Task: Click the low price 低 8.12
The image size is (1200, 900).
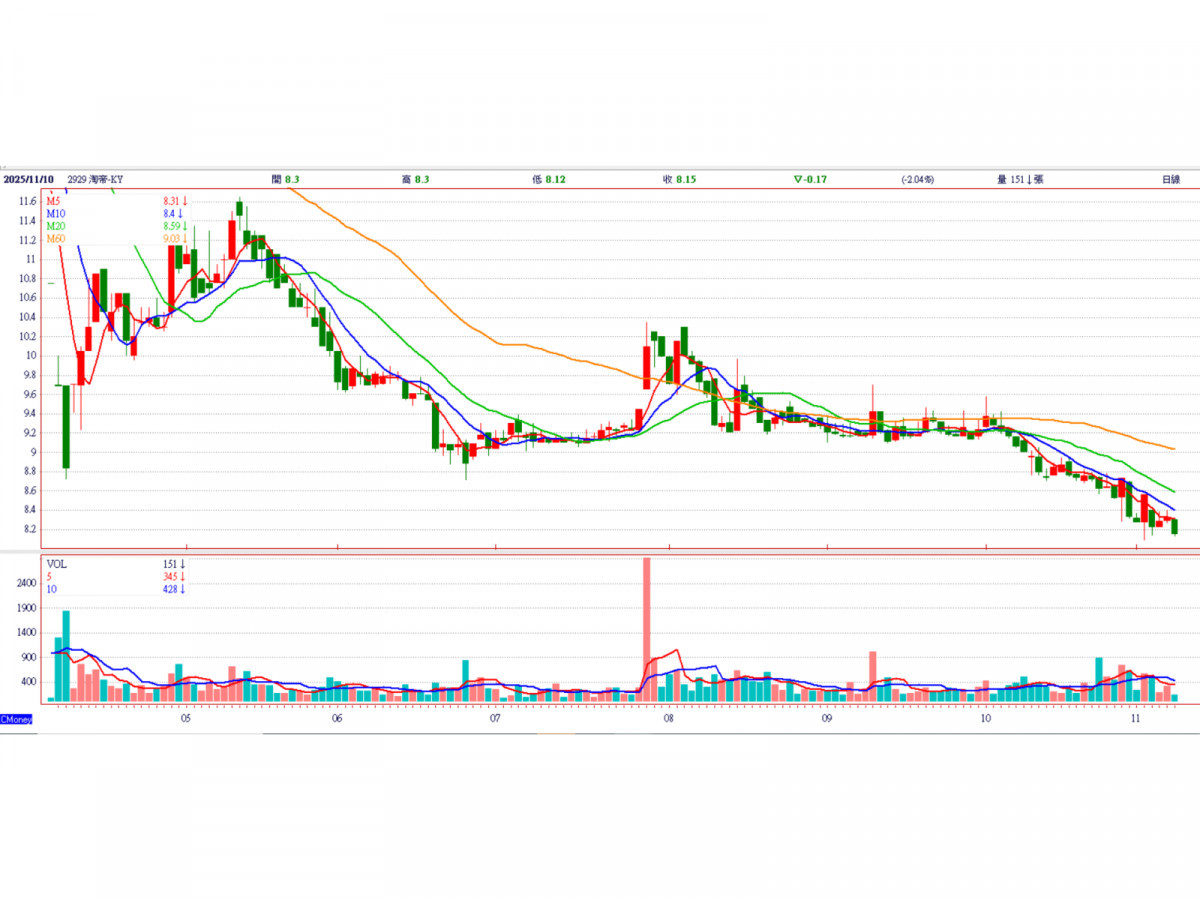Action: click(550, 179)
